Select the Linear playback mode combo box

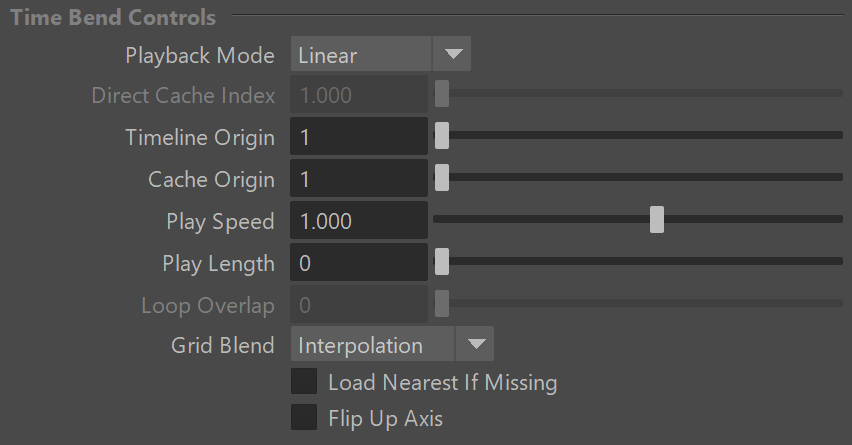pyautogui.click(x=381, y=54)
